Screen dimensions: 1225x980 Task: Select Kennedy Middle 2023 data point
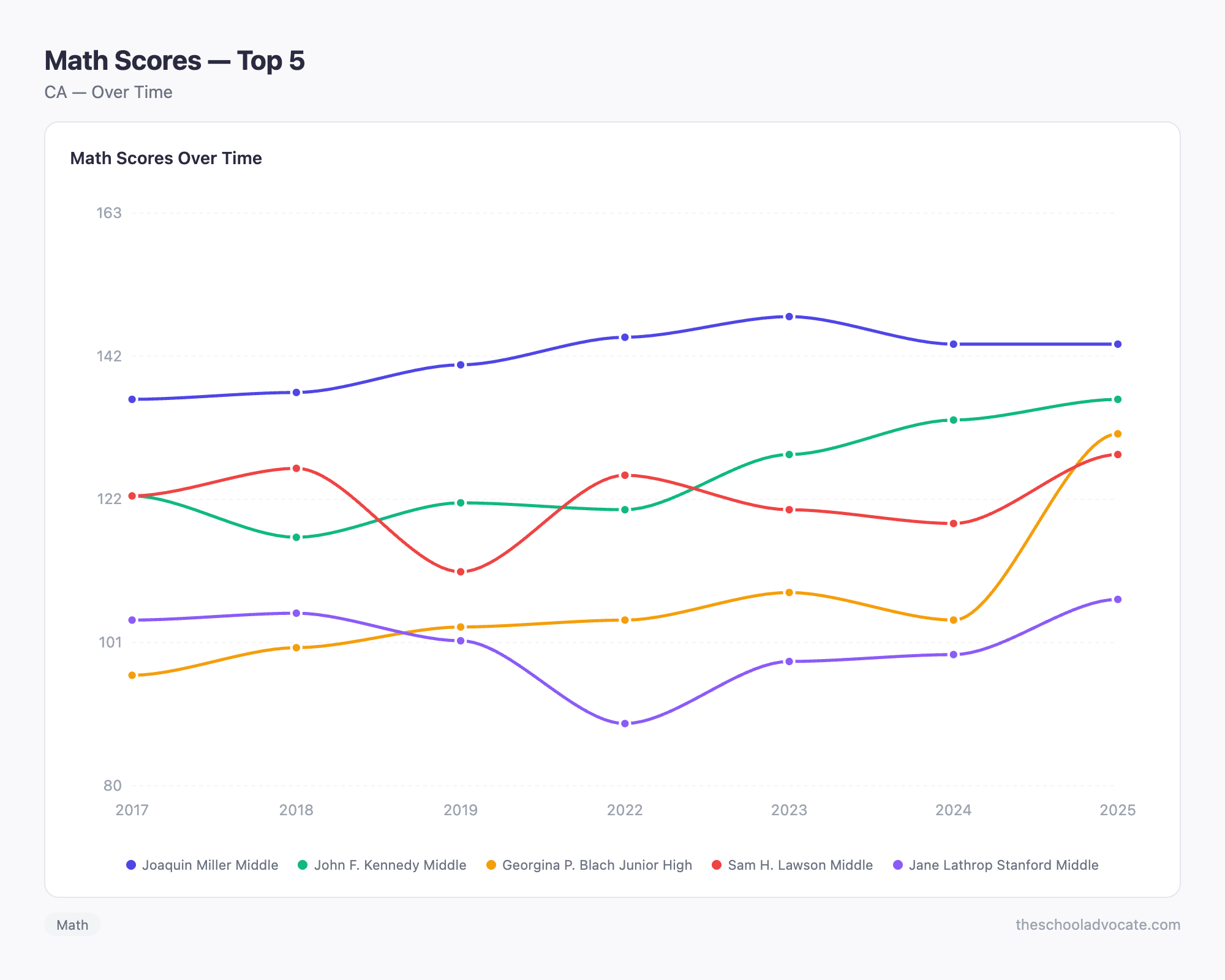tap(789, 454)
